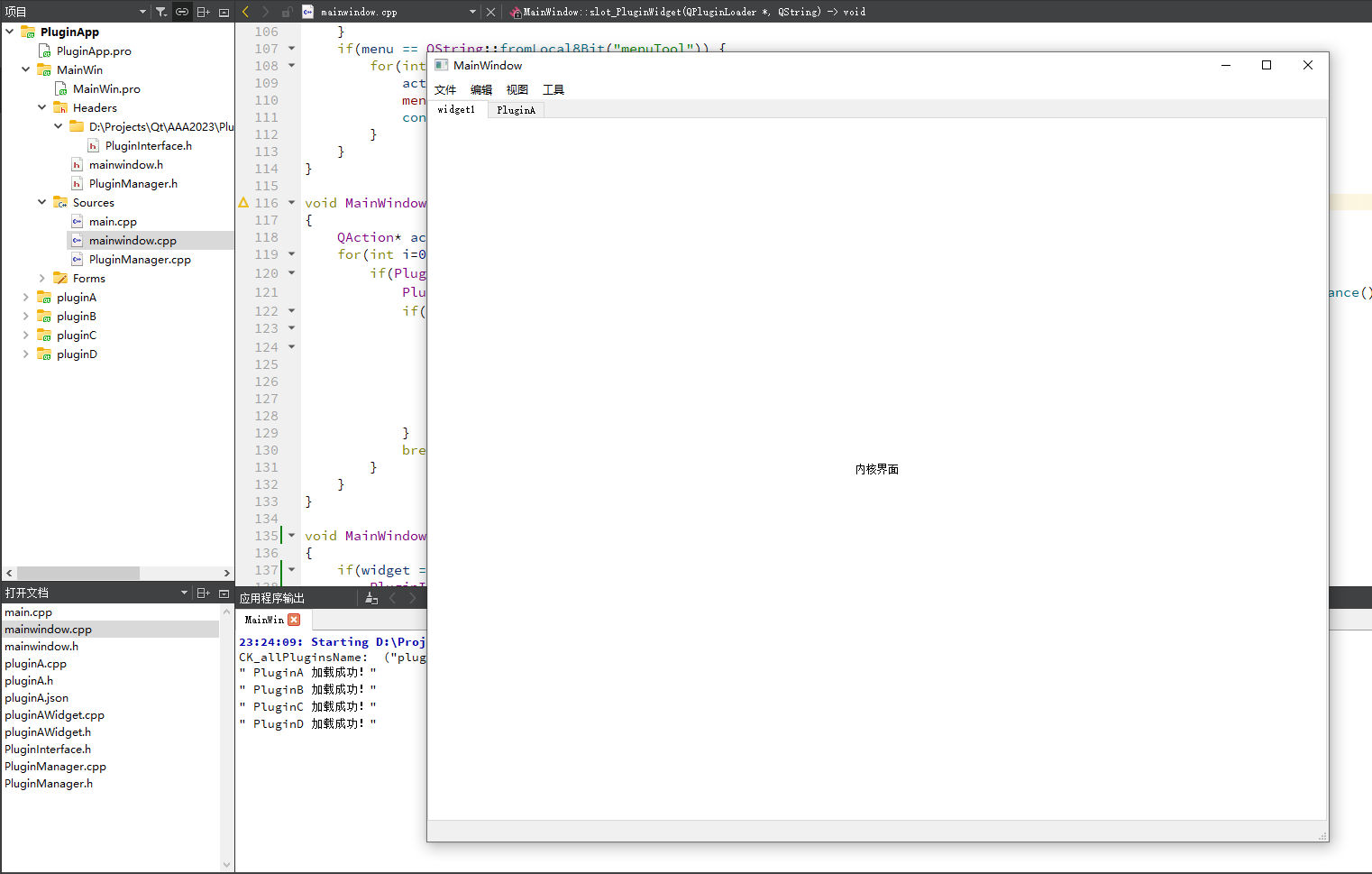Click split icon in 项目 panel header
The height and width of the screenshot is (874, 1372).
pyautogui.click(x=204, y=12)
